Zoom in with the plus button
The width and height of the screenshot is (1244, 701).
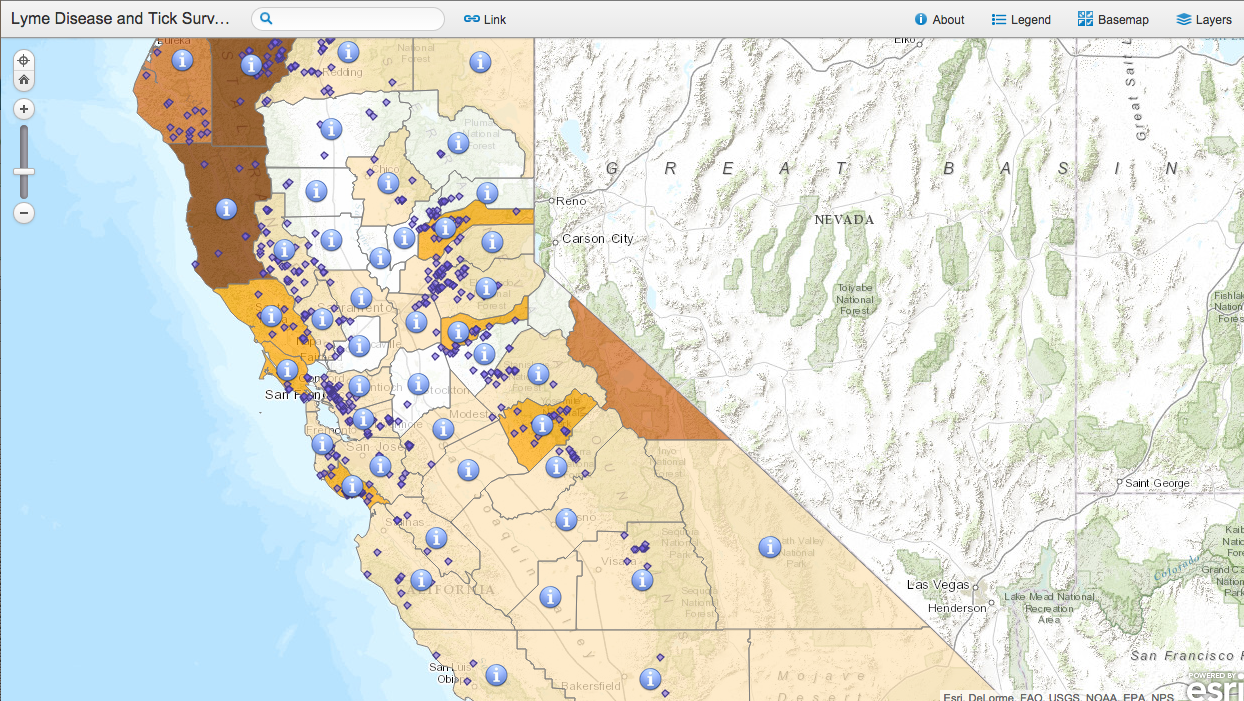24,109
